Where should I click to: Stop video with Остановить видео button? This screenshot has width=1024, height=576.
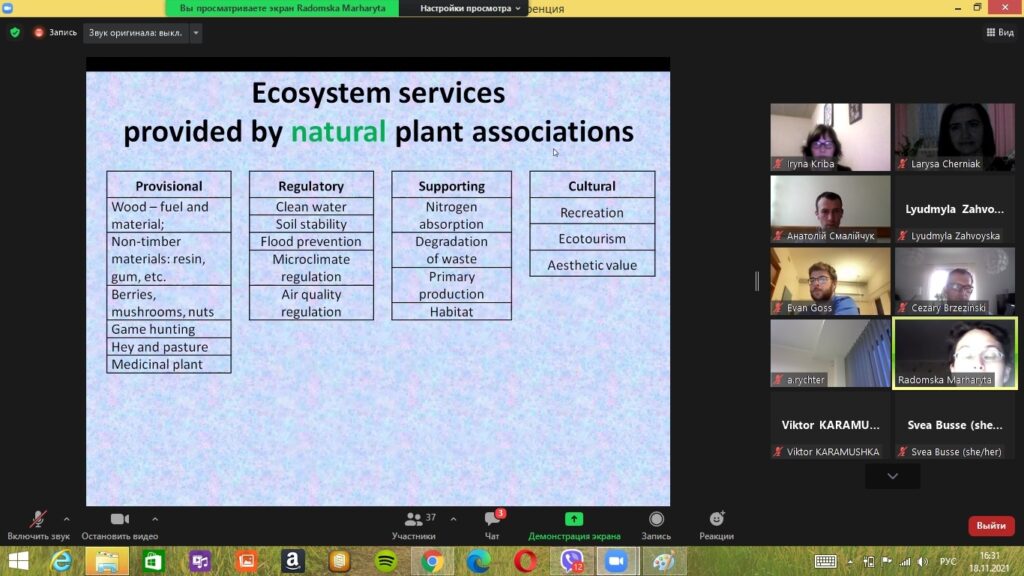tap(120, 520)
